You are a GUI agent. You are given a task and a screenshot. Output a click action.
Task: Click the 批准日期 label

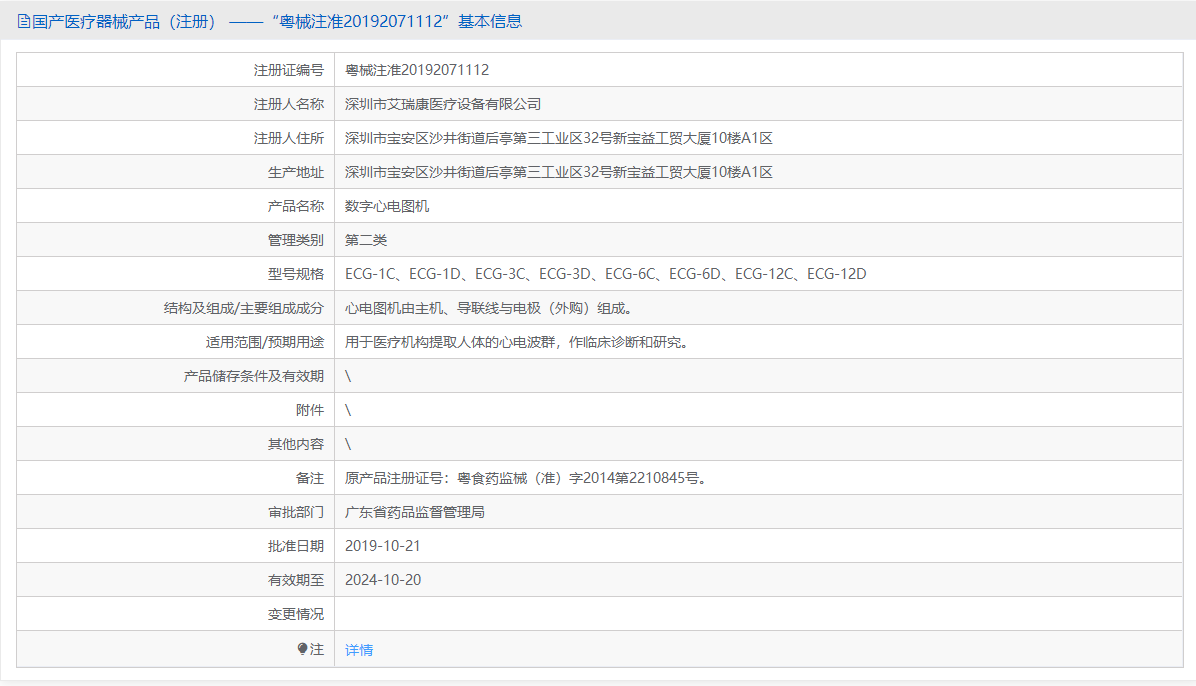tap(296, 546)
